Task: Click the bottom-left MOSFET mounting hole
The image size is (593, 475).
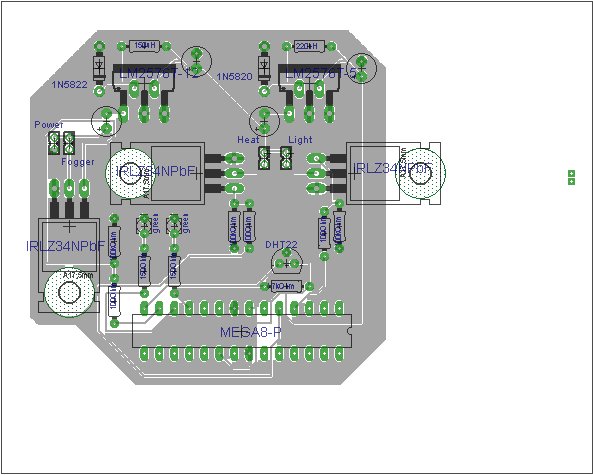Action: click(70, 292)
